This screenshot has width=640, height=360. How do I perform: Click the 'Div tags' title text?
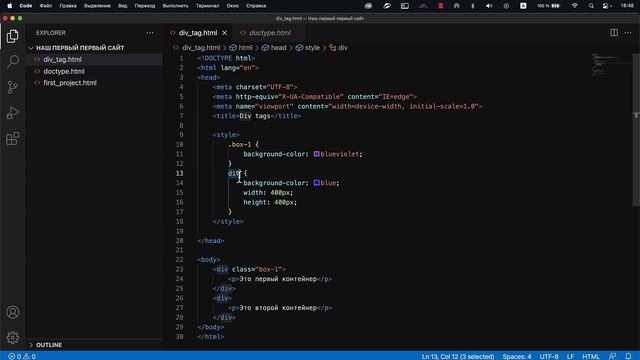pos(255,116)
